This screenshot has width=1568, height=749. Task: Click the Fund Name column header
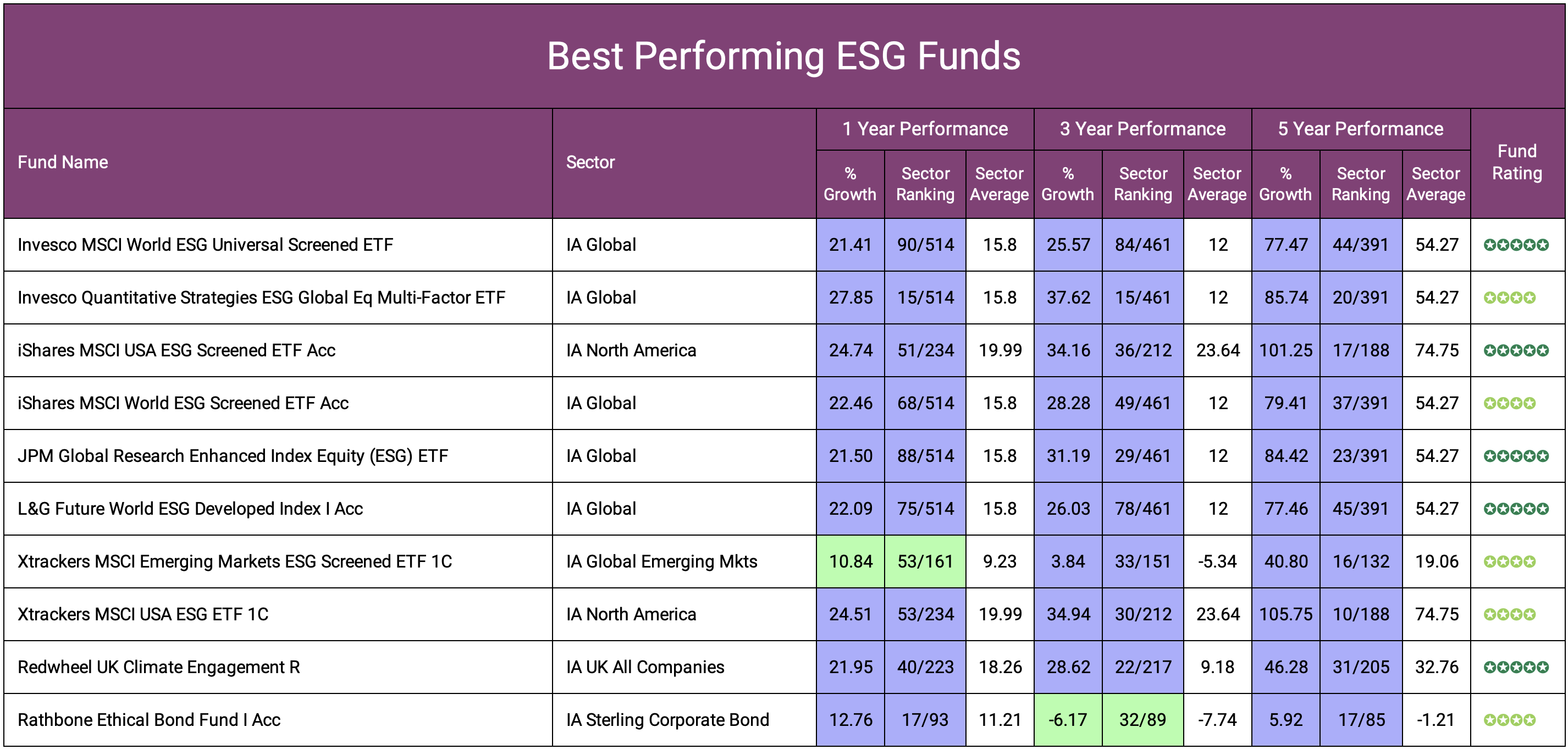(x=62, y=162)
